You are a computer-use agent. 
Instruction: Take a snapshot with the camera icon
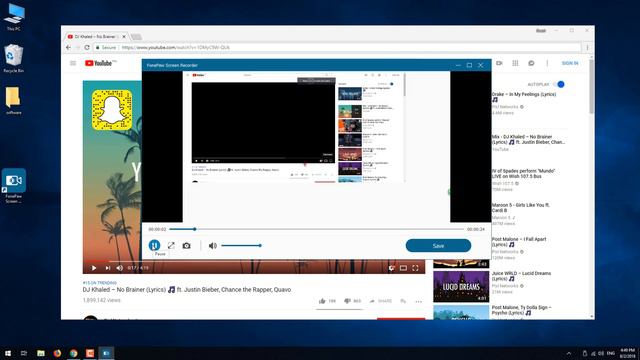click(x=187, y=245)
